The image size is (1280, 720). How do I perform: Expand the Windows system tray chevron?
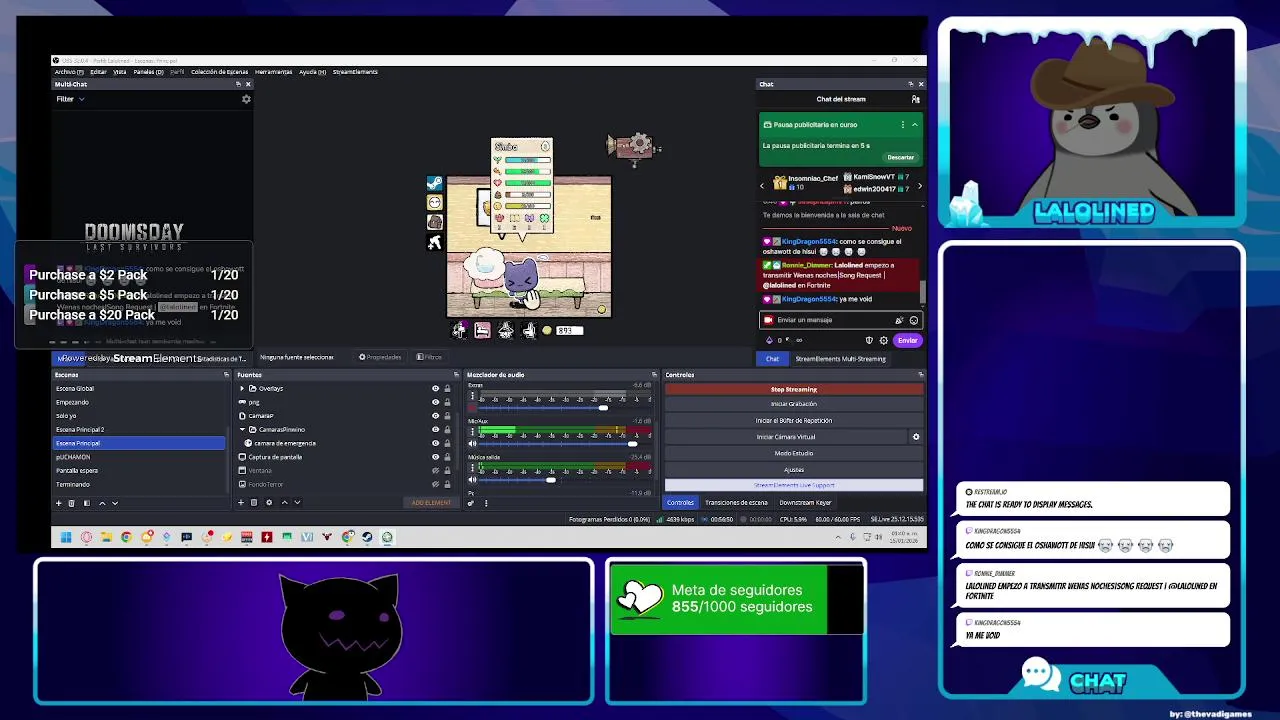tap(838, 537)
